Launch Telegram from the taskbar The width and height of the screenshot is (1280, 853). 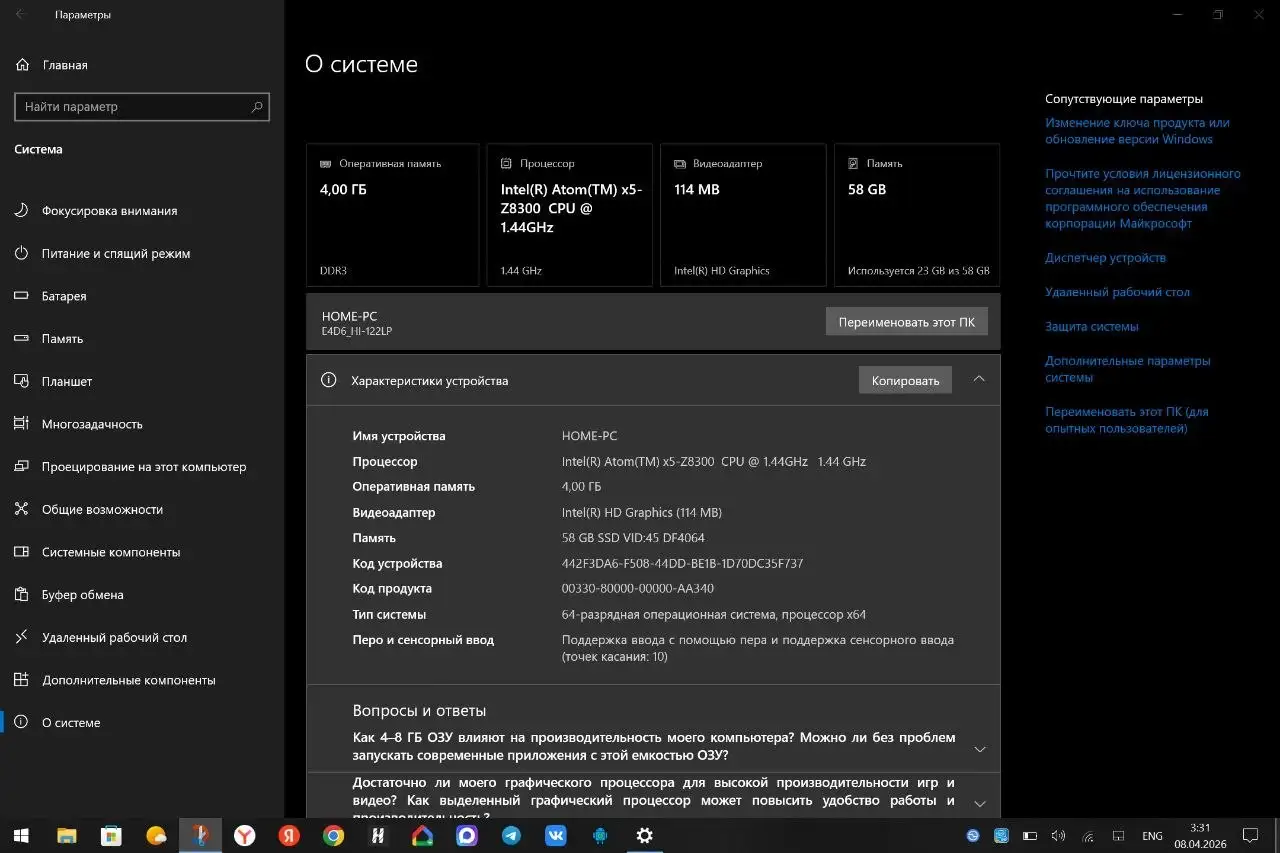(511, 835)
